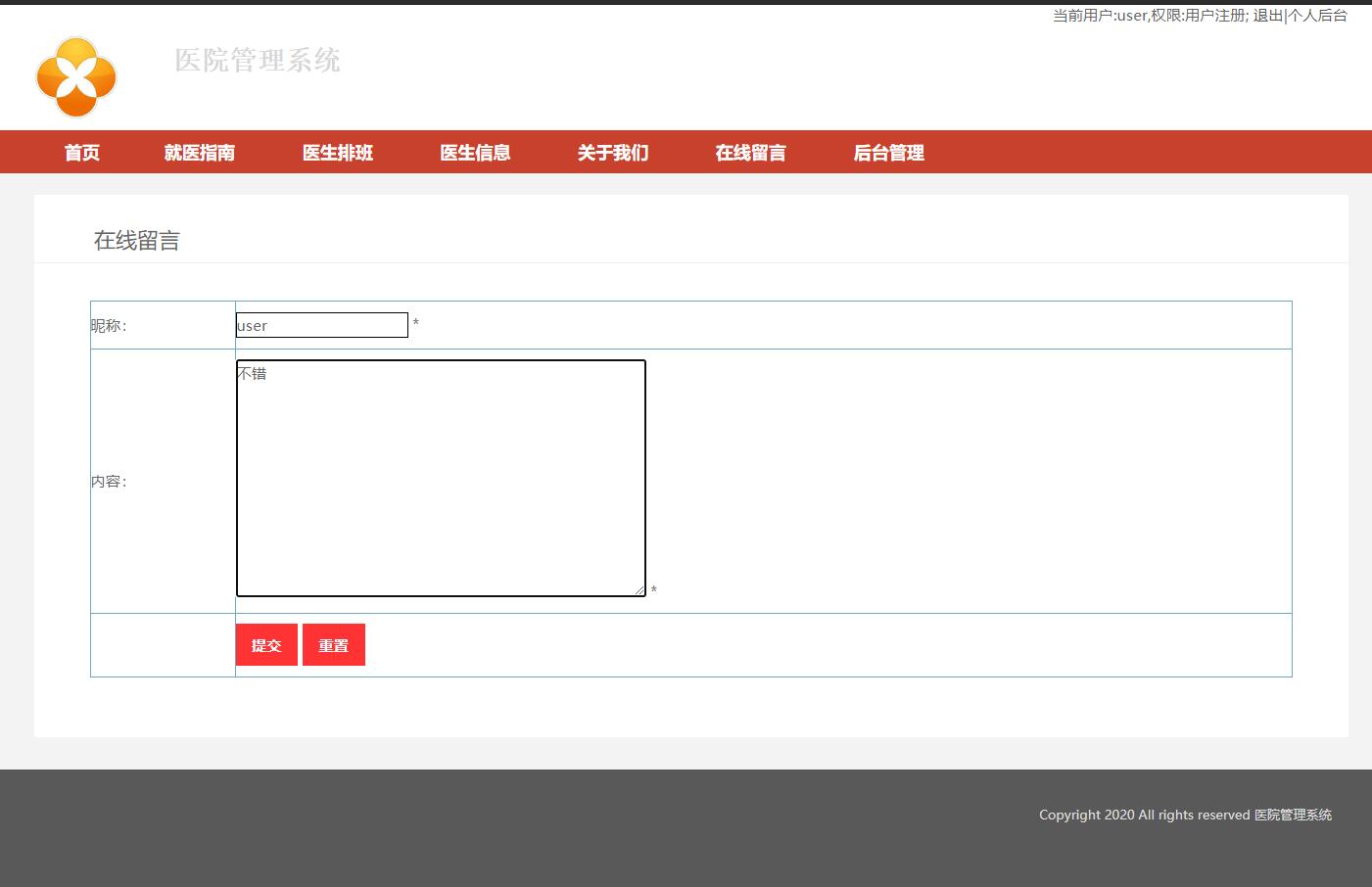Screen dimensions: 1372x887
Task: Open the 后台管理 admin menu item
Action: pos(887,152)
